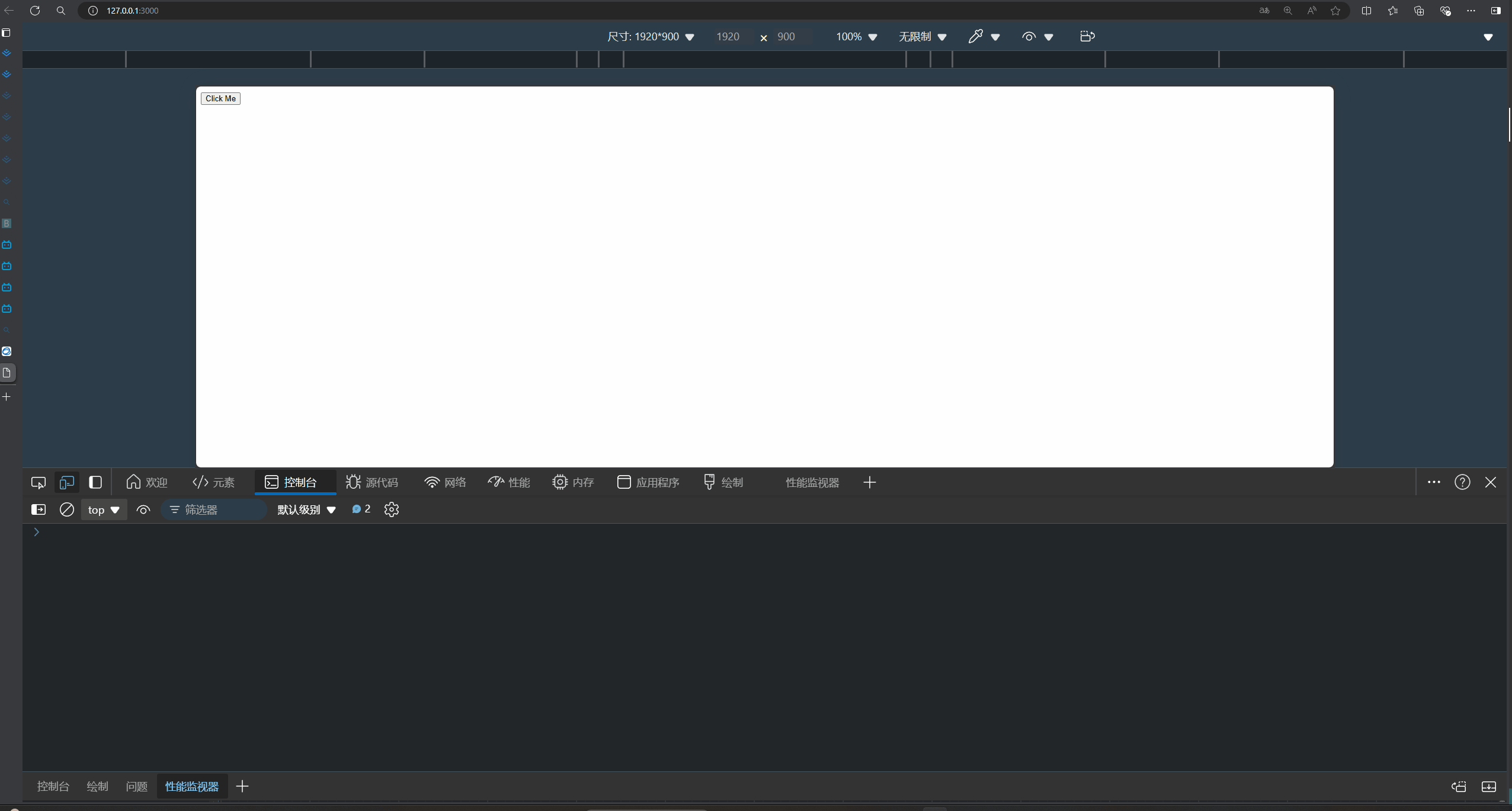Toggle device emulation mode
The image size is (1512, 811).
click(66, 482)
